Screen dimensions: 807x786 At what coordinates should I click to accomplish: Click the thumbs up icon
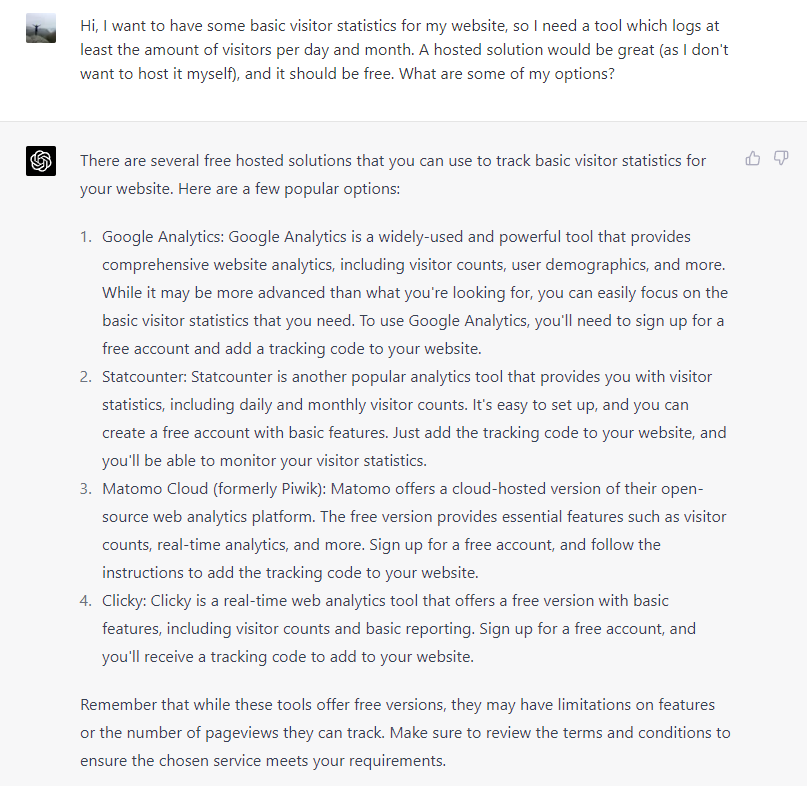click(x=752, y=159)
